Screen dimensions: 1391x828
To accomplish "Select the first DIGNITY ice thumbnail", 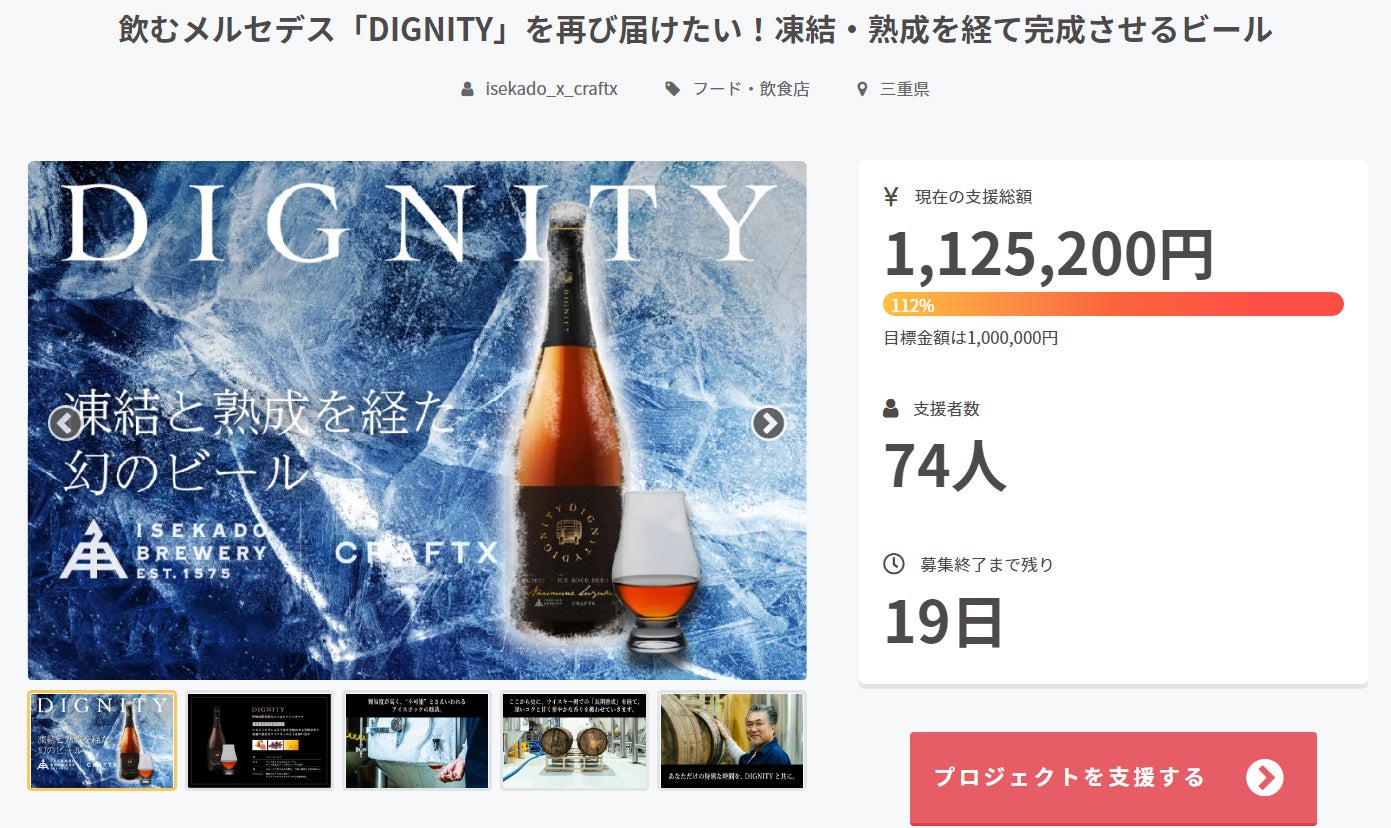I will tap(102, 741).
